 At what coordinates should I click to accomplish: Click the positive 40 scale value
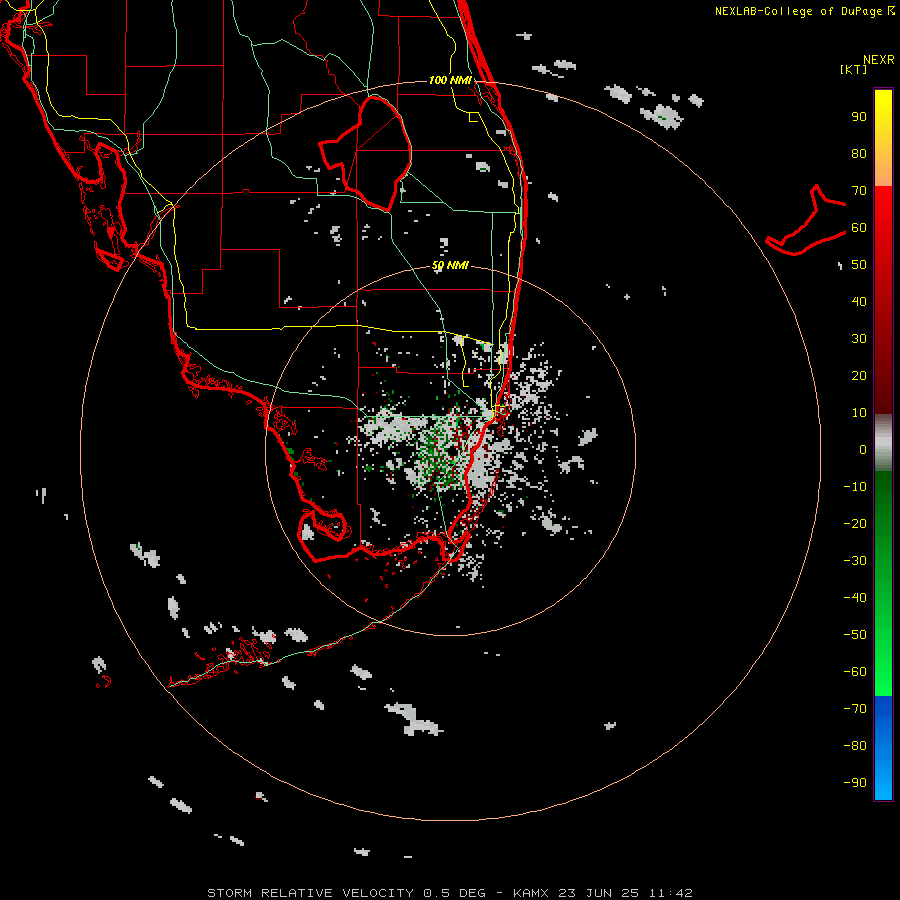pos(859,301)
